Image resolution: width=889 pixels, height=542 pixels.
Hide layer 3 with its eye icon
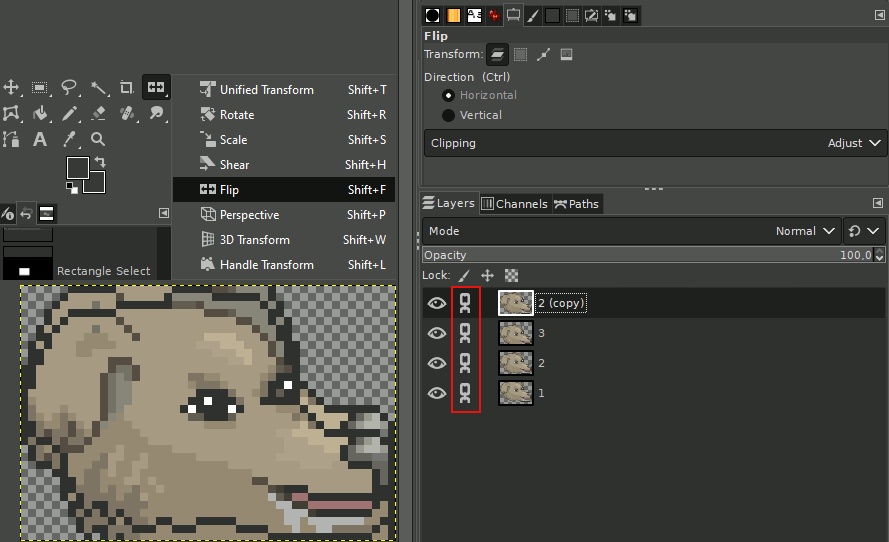(x=437, y=333)
